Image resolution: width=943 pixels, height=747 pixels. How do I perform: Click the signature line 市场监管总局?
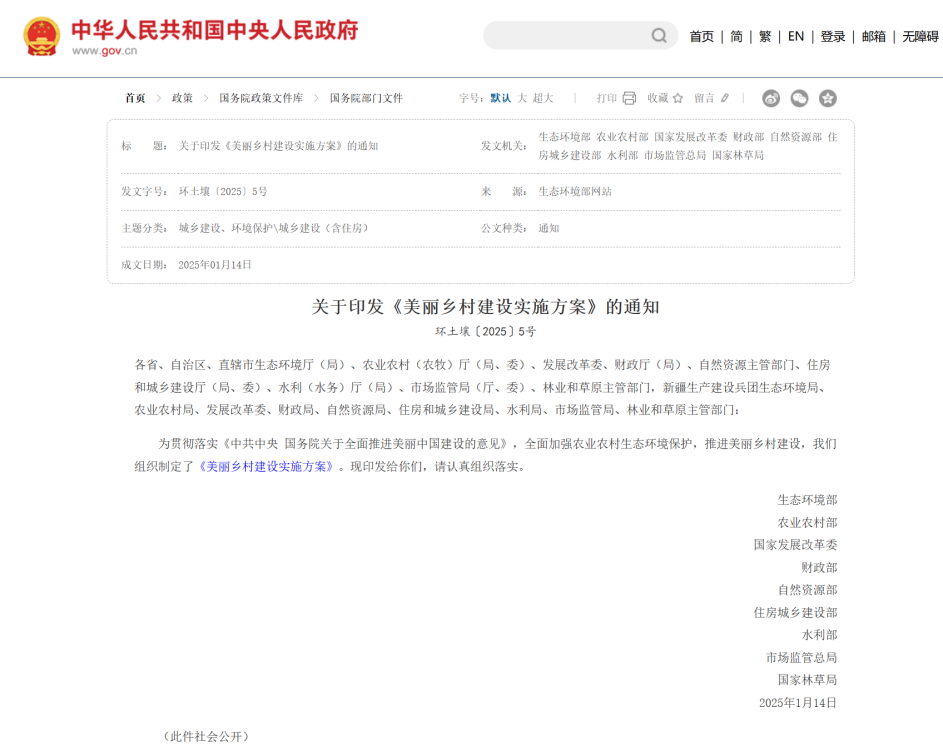801,658
